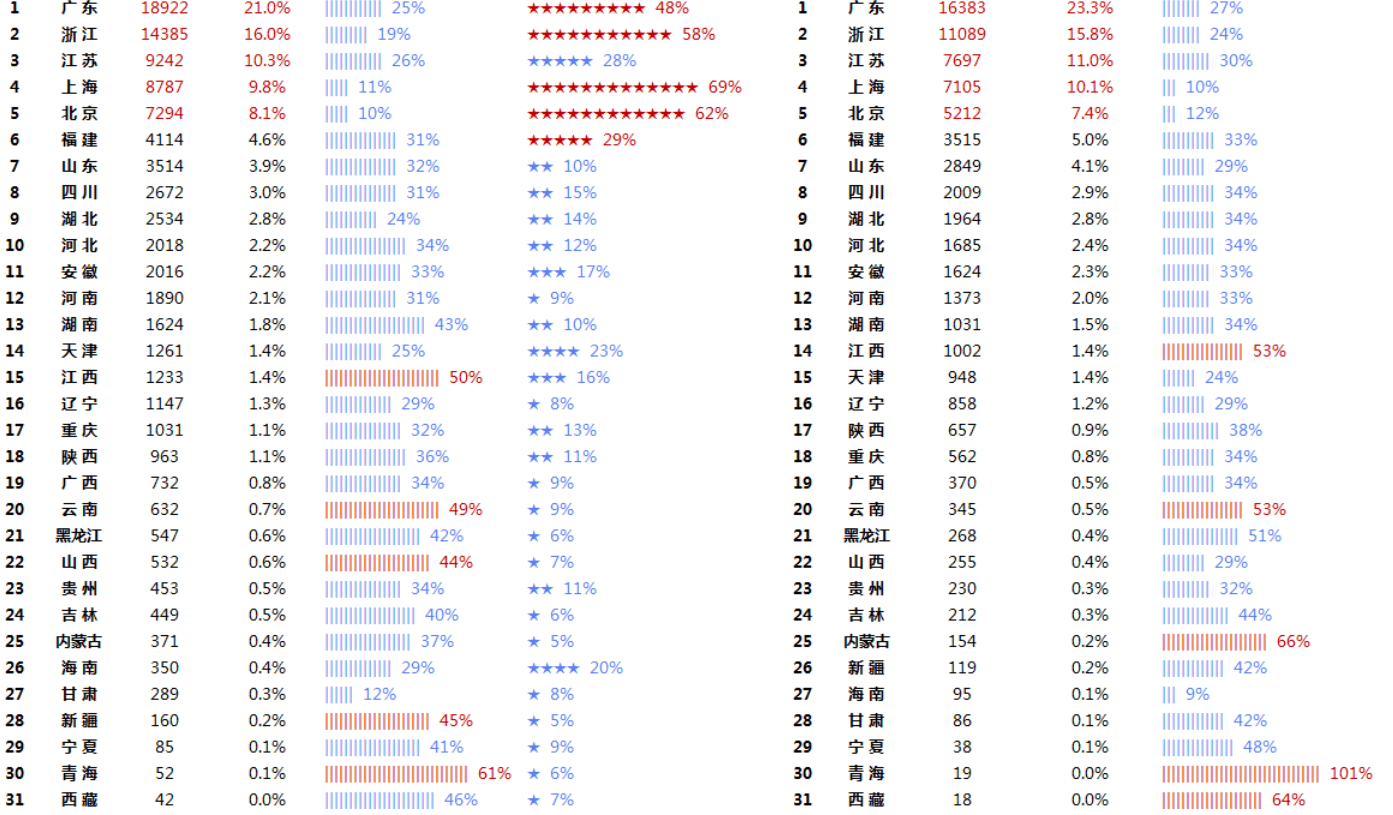The image size is (1393, 815).
Task: Select the red bar labeled 66%
Action: 1214,641
